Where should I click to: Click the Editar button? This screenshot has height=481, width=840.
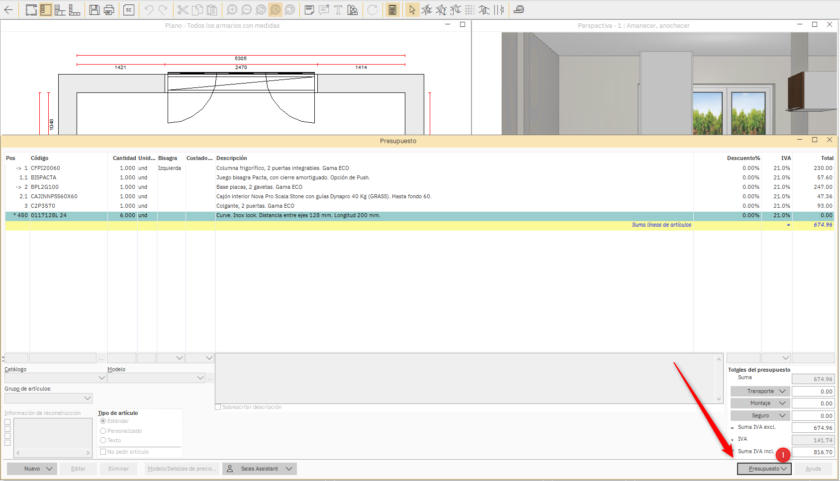pyautogui.click(x=78, y=469)
